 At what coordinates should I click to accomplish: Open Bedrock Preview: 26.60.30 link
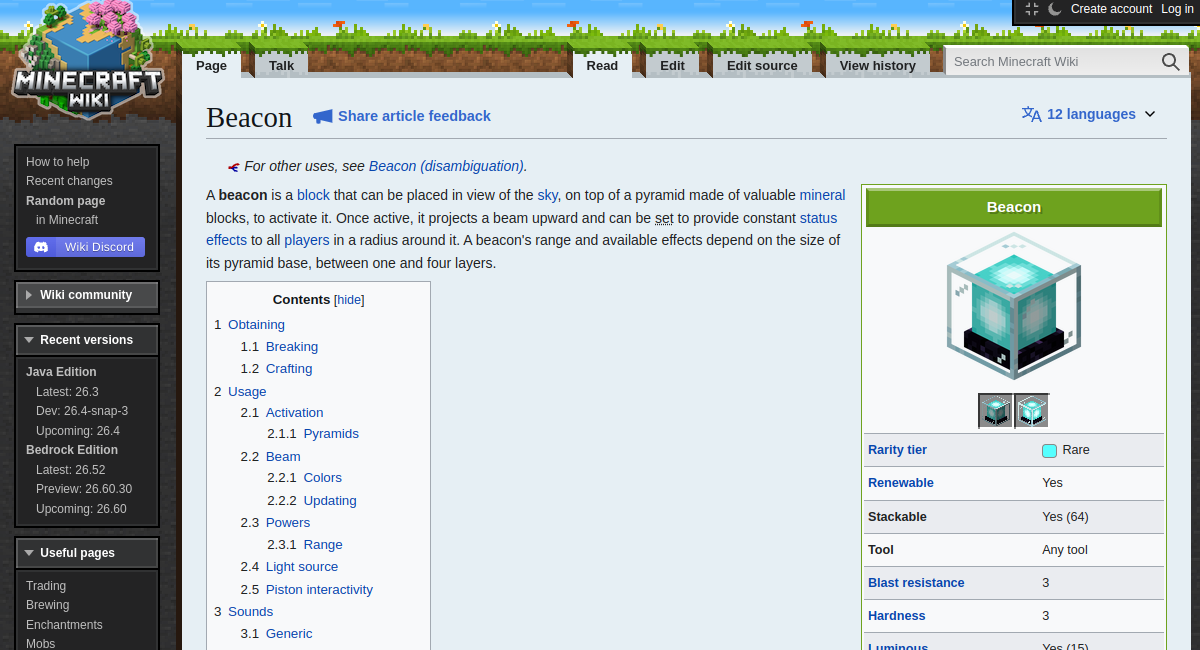pyautogui.click(x=84, y=489)
